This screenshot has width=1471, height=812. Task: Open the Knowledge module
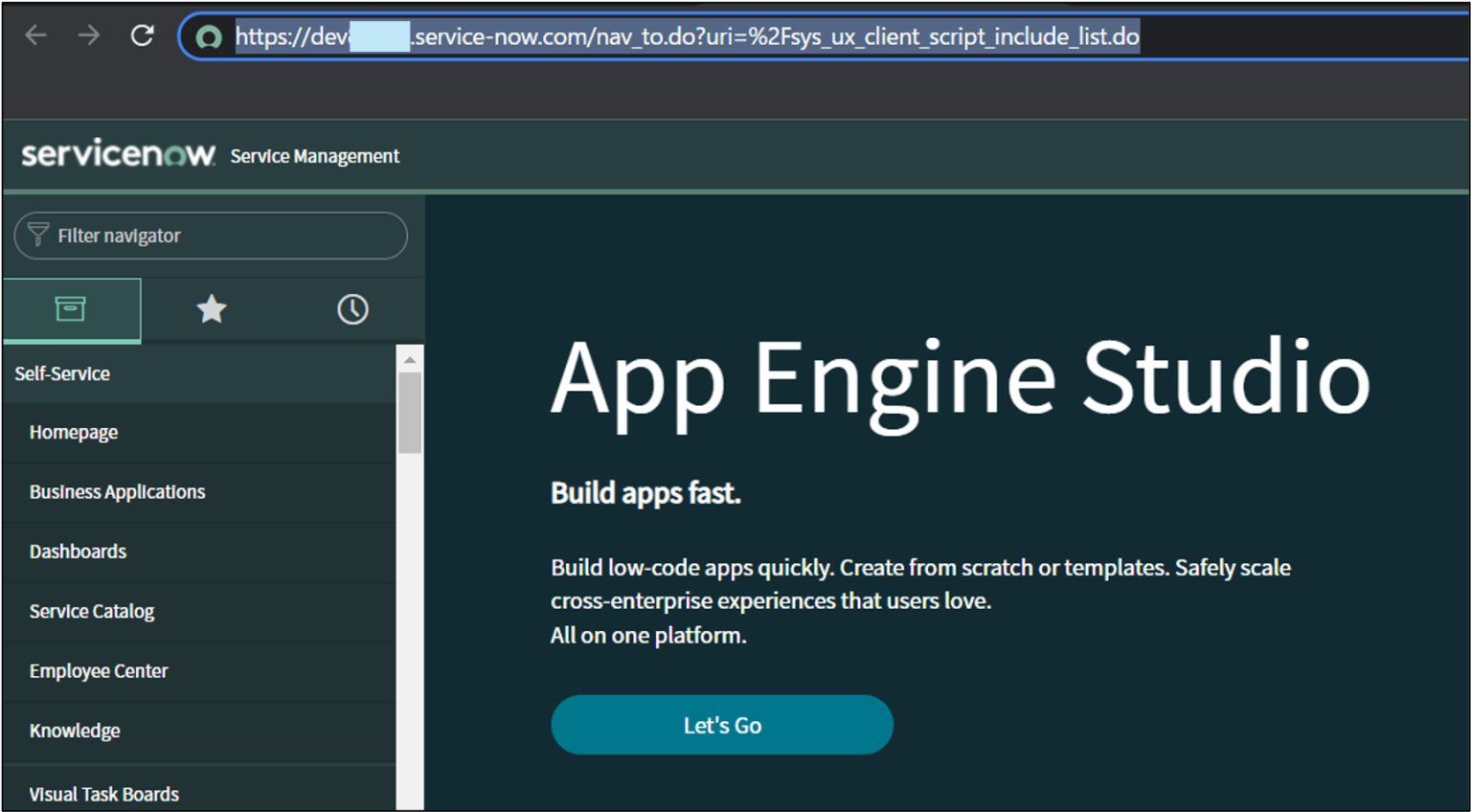[x=75, y=731]
